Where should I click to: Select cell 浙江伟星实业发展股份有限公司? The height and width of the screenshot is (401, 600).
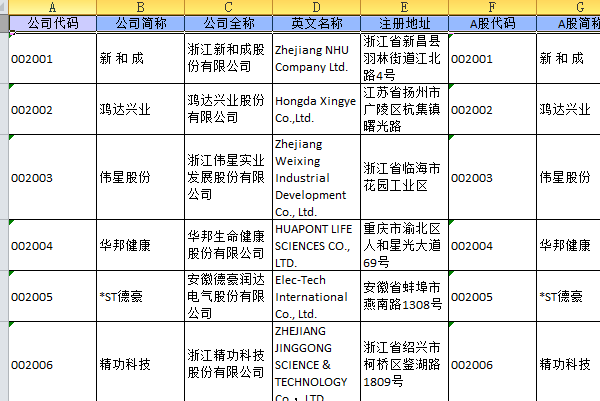[x=228, y=177]
